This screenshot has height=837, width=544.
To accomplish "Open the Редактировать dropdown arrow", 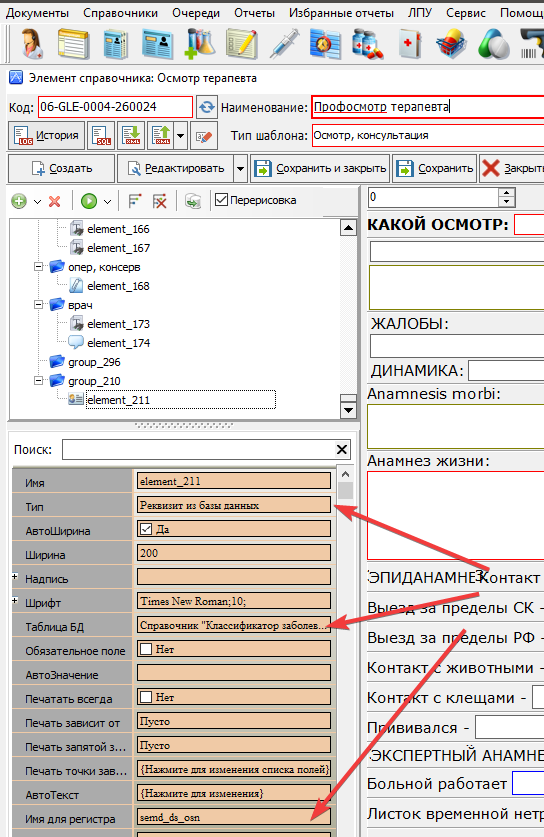I will [x=240, y=169].
